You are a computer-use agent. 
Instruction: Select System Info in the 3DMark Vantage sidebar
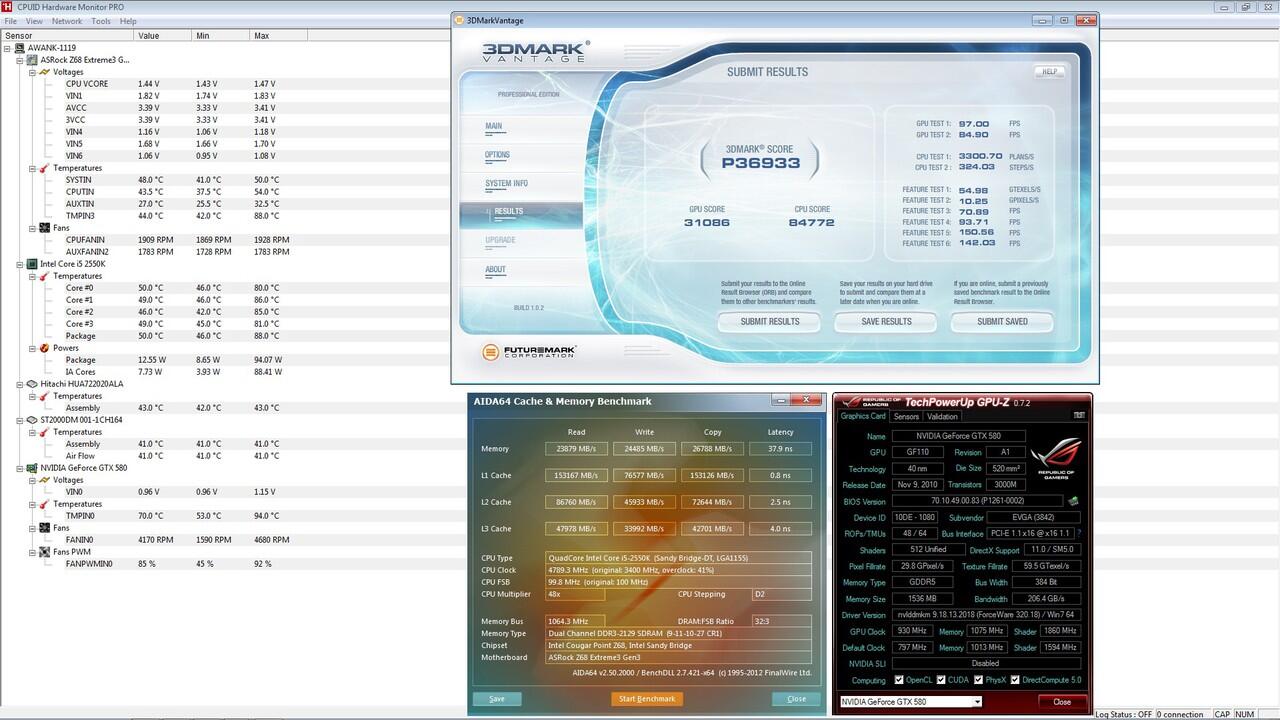tap(506, 184)
